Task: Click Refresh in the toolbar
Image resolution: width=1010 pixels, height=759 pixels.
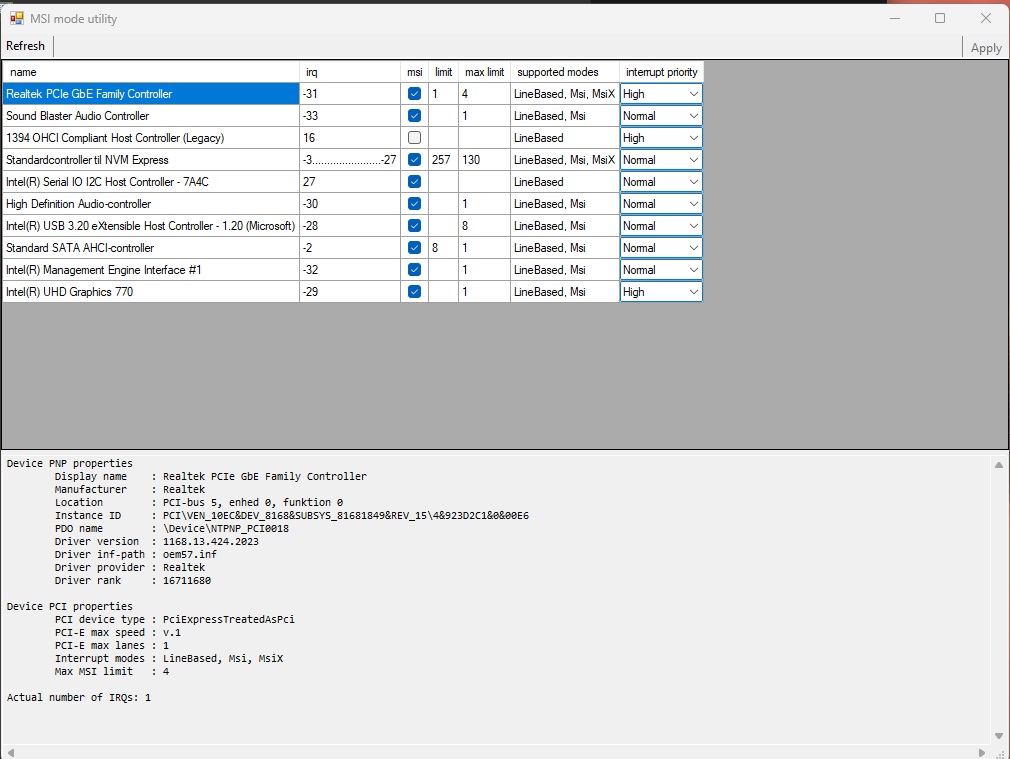Action: [26, 46]
